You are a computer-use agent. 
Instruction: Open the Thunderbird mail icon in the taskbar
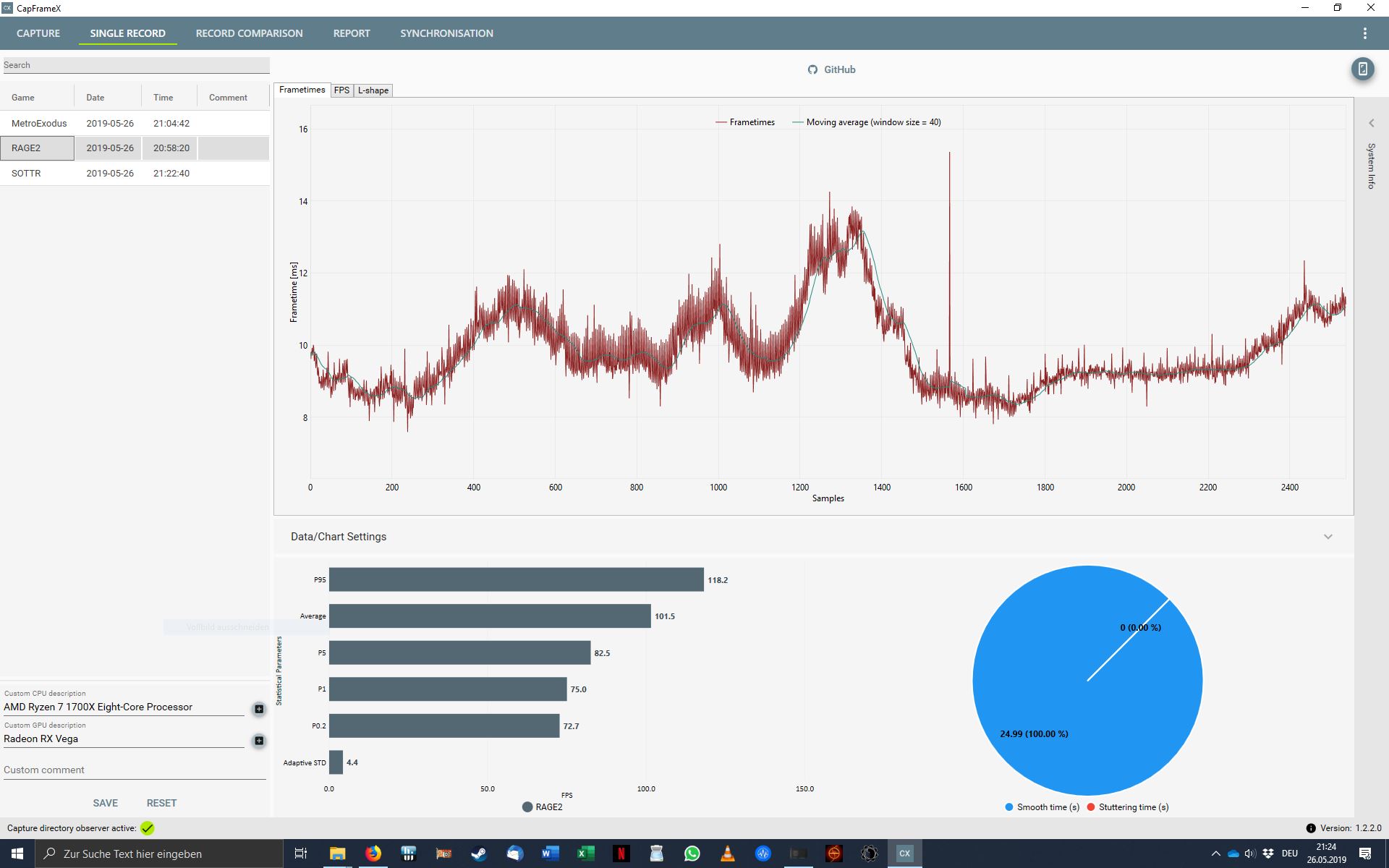point(514,854)
